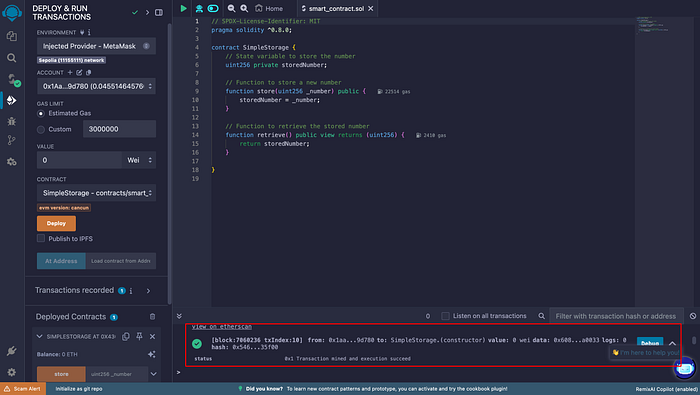Click the Value amount input field
The width and height of the screenshot is (700, 395).
point(79,160)
